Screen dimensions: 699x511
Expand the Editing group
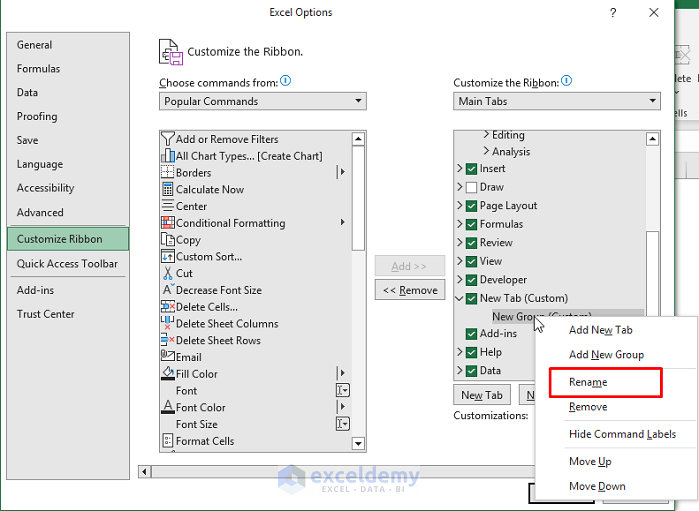(486, 134)
